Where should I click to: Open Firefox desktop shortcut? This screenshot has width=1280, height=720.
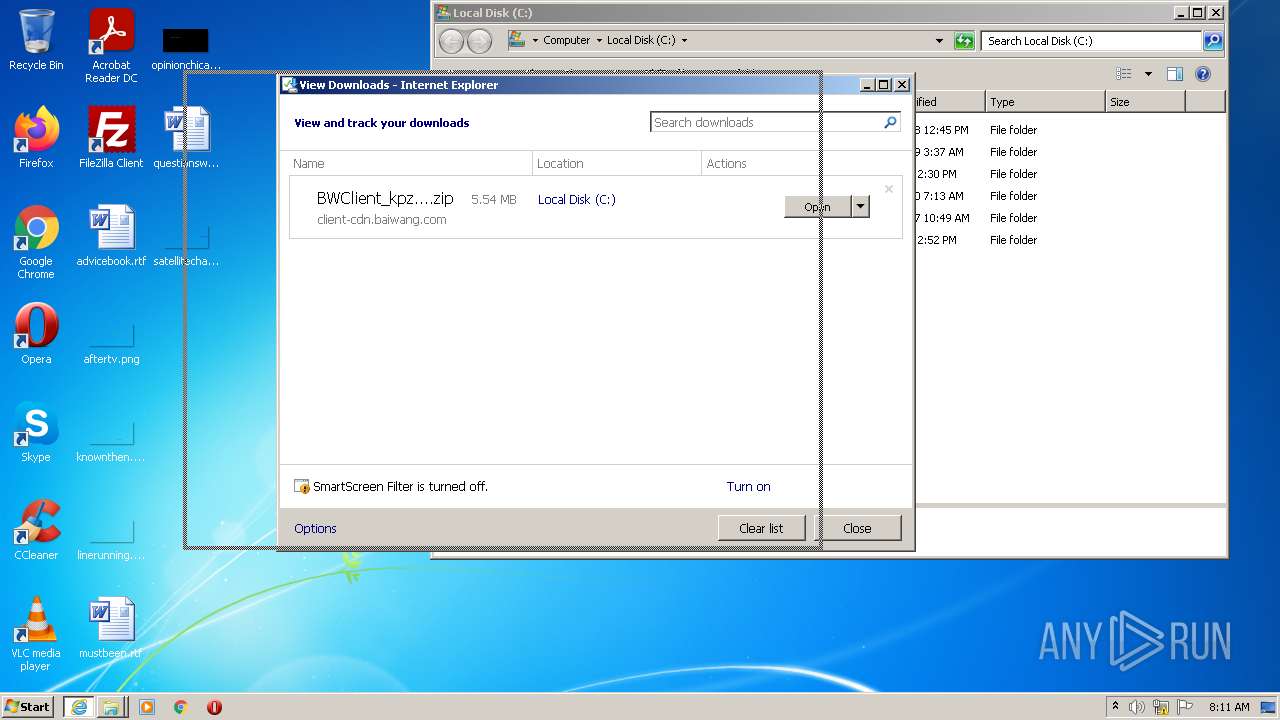[x=36, y=138]
